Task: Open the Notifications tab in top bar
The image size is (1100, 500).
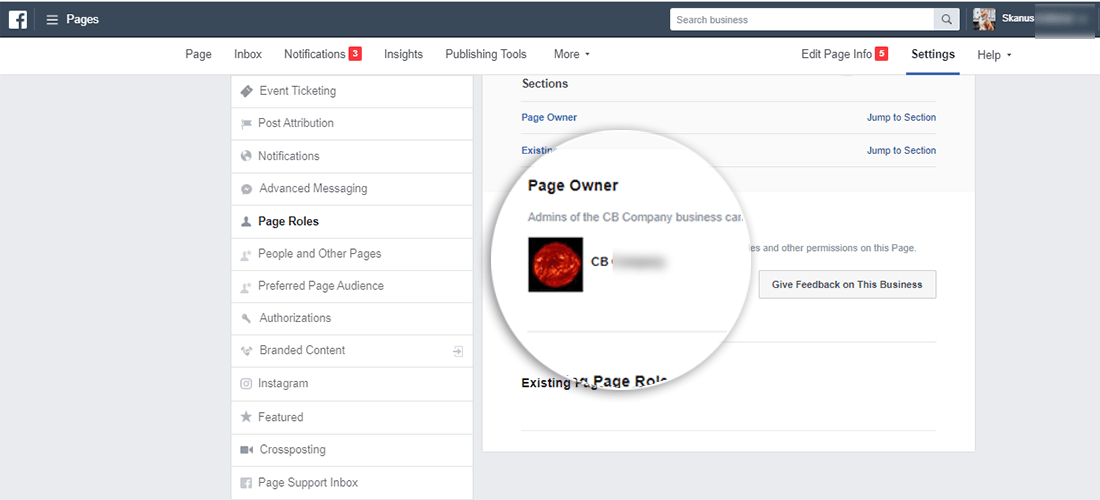Action: click(x=315, y=54)
